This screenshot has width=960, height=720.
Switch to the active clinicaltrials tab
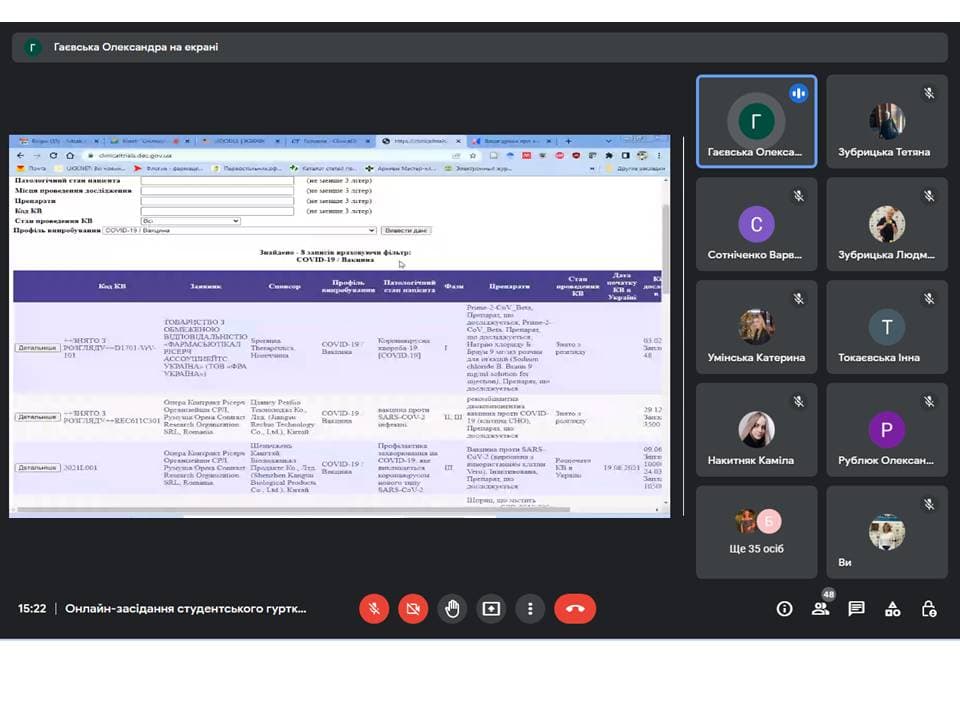(x=421, y=141)
